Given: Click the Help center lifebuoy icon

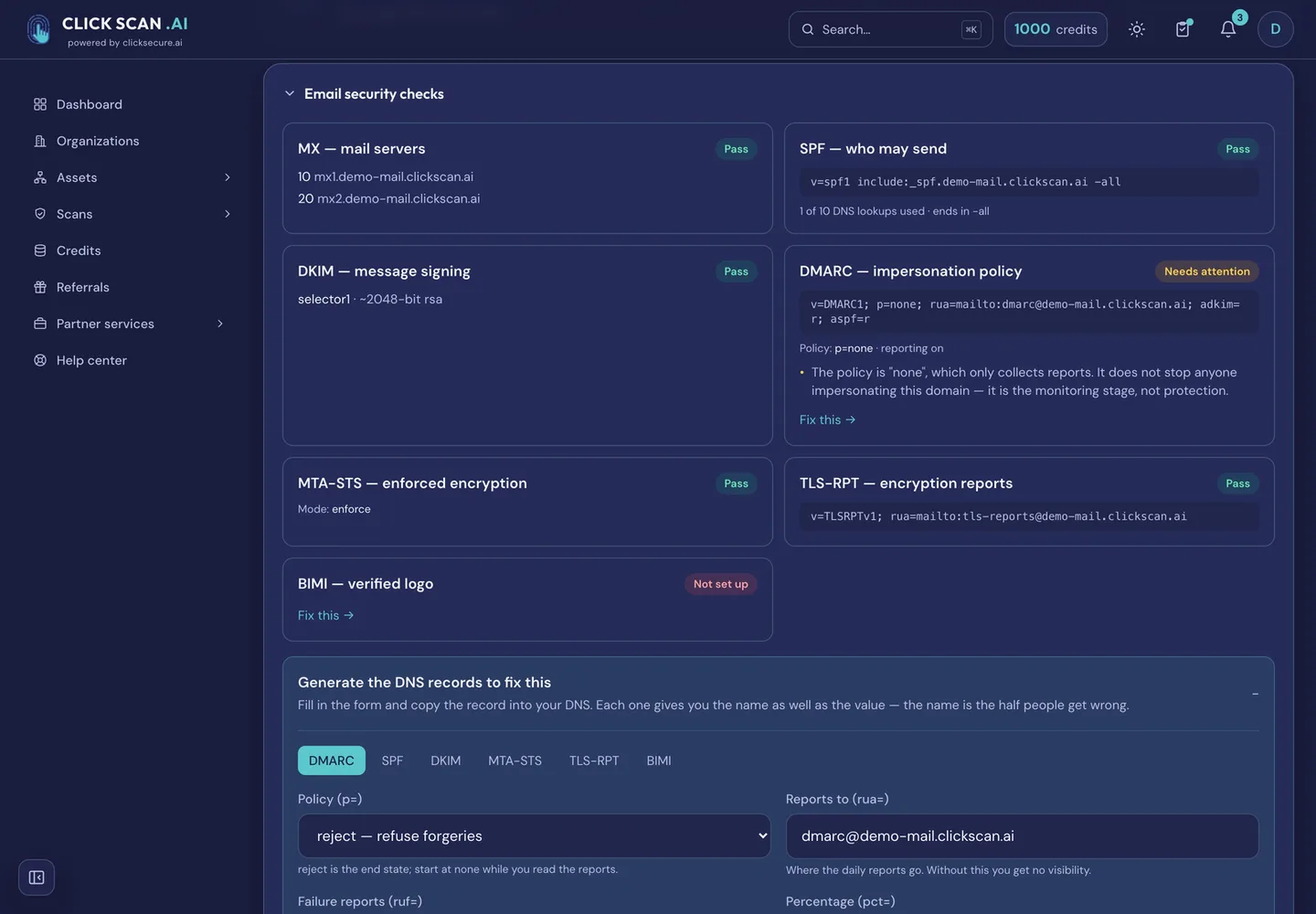Looking at the screenshot, I should [x=40, y=360].
